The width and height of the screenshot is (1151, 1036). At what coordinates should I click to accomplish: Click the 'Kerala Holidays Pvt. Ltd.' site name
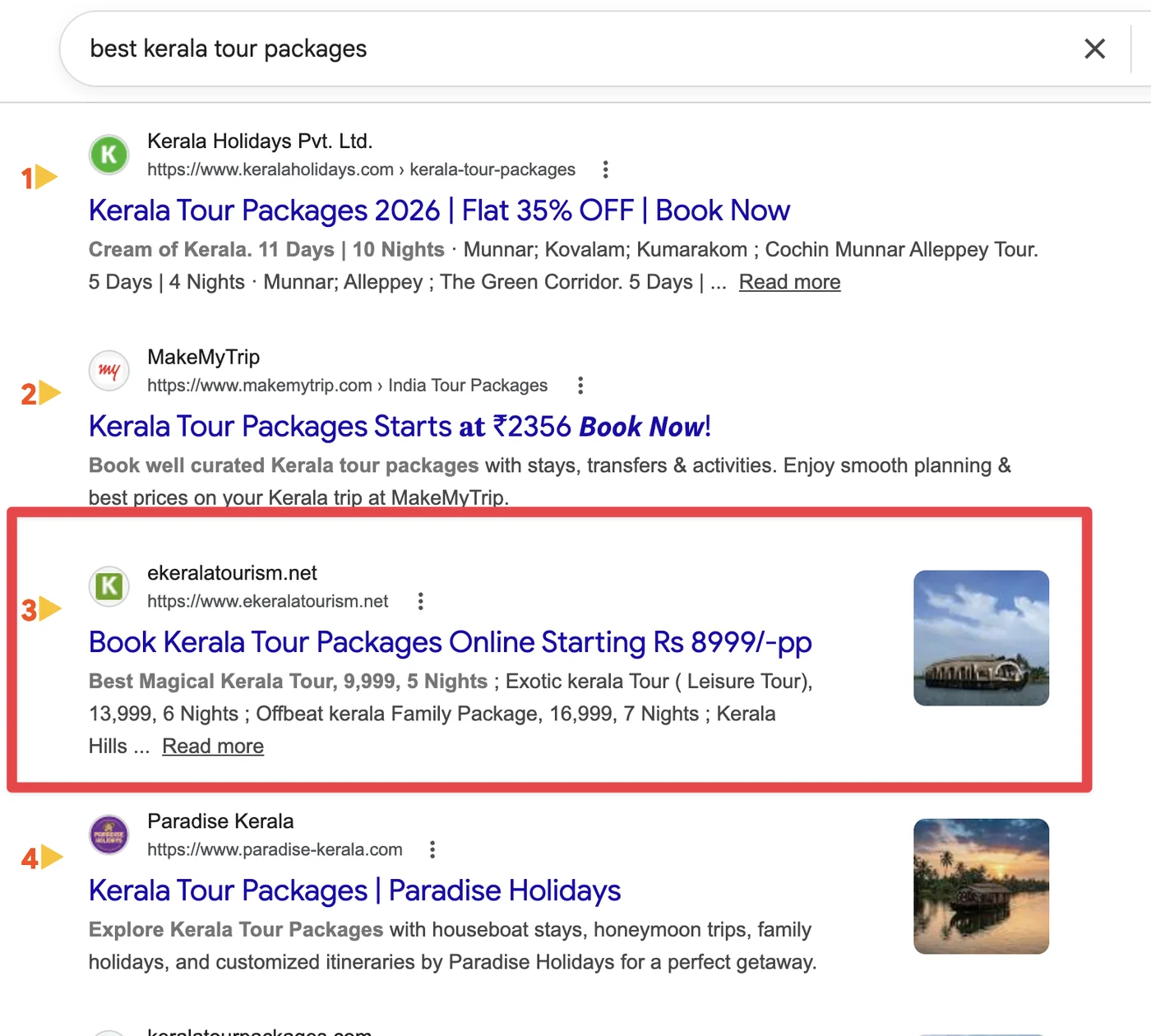[x=260, y=141]
